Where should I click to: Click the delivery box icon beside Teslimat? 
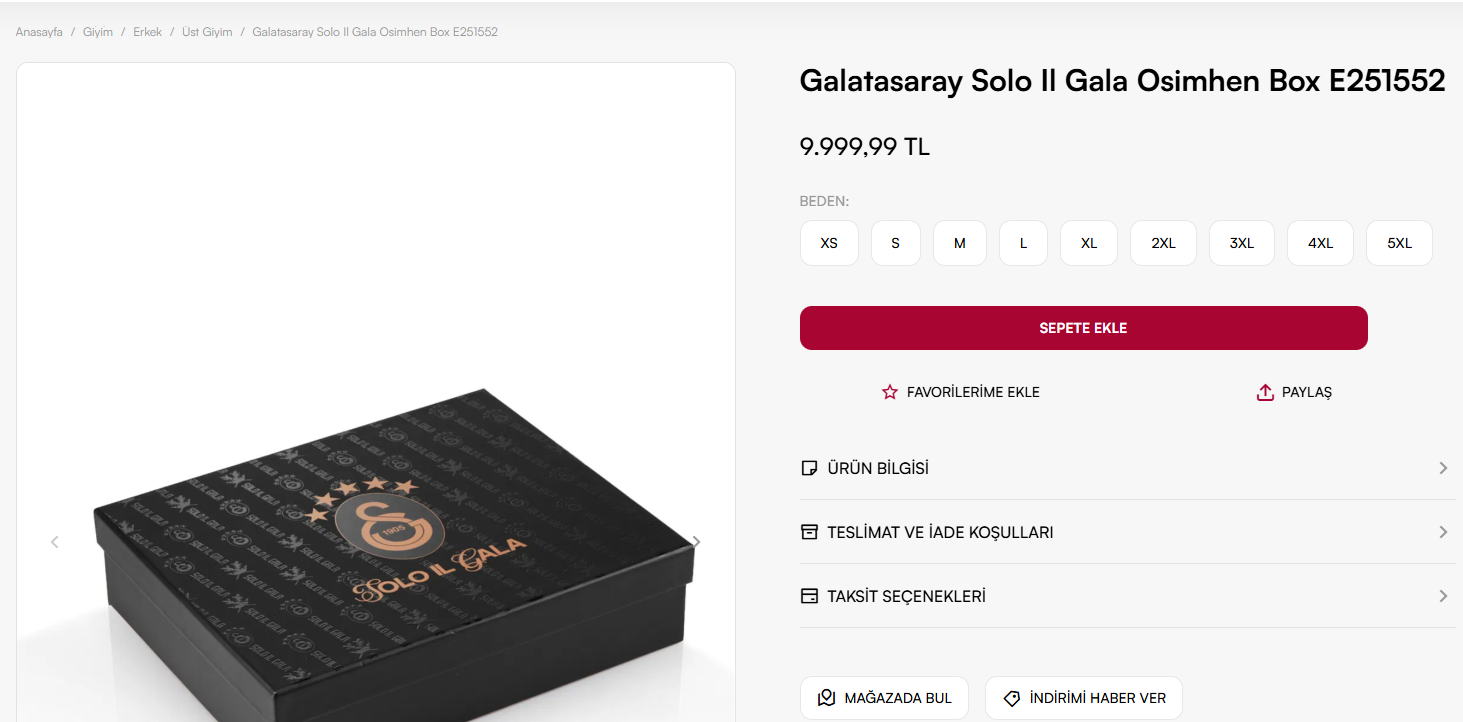pyautogui.click(x=809, y=532)
